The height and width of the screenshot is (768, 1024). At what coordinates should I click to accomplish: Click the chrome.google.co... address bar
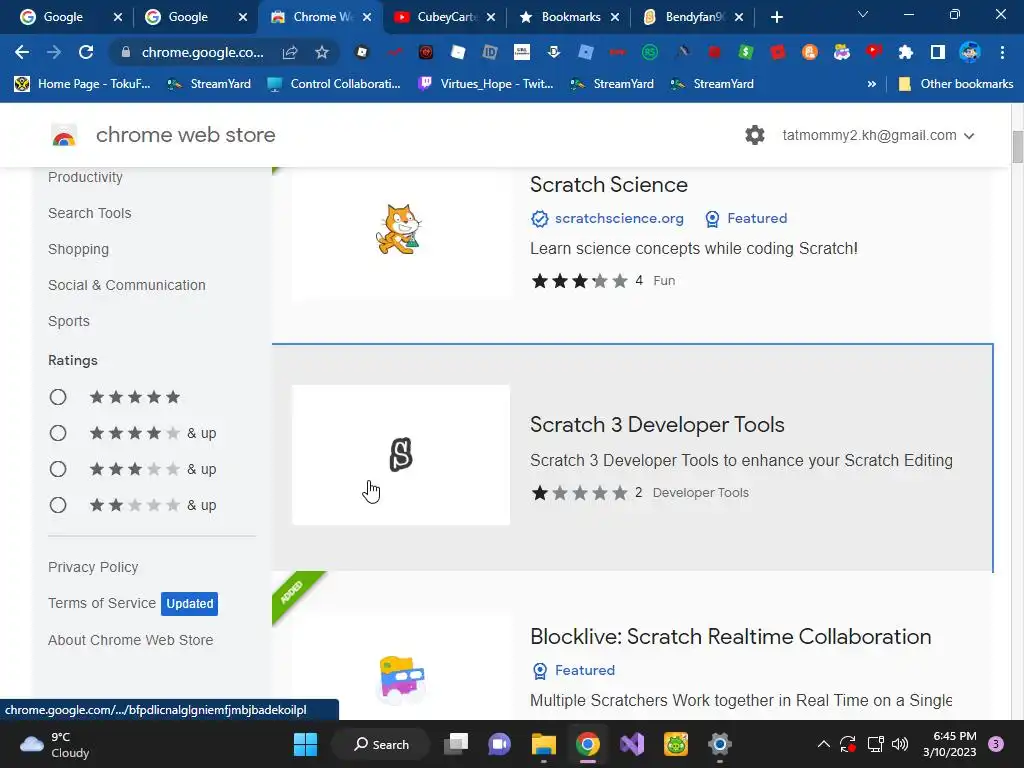202,52
